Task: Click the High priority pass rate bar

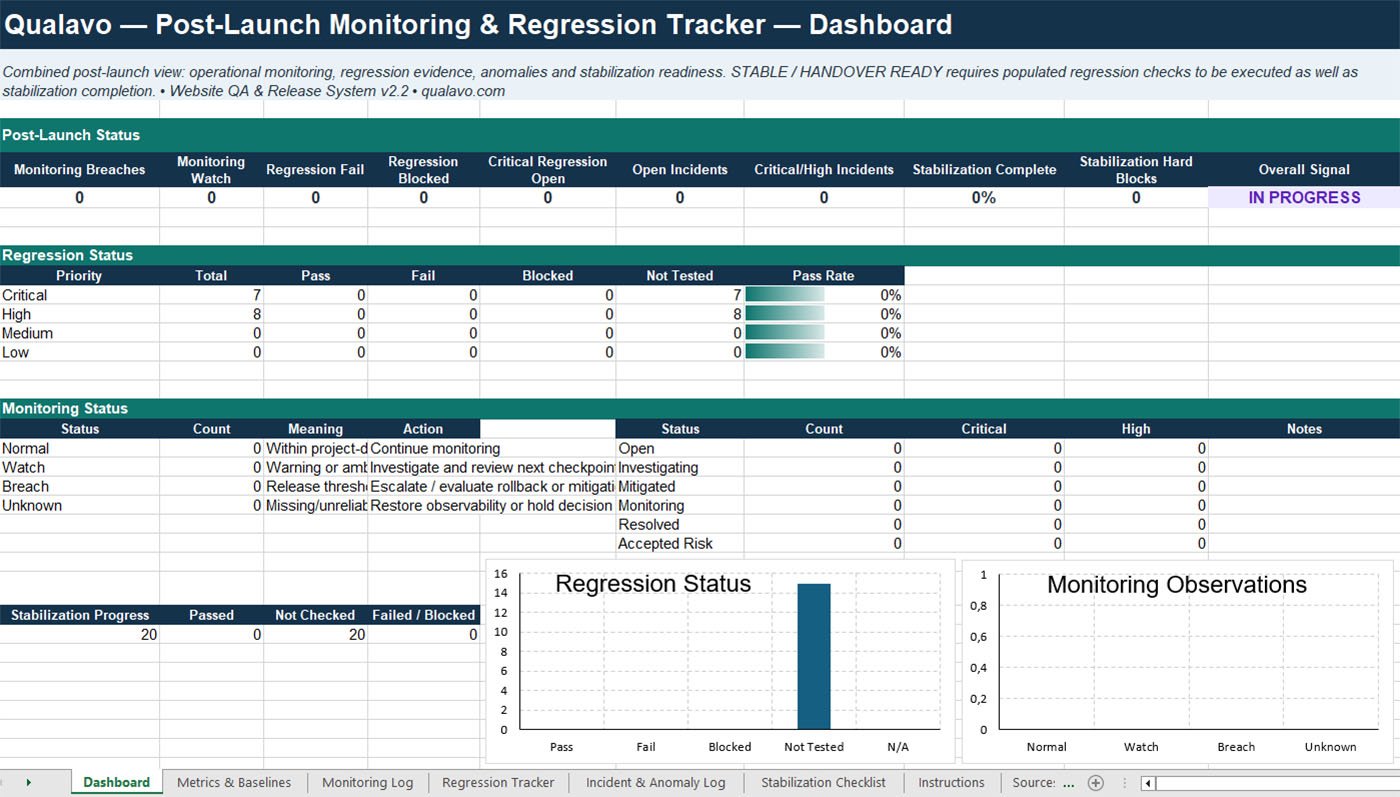Action: click(785, 314)
